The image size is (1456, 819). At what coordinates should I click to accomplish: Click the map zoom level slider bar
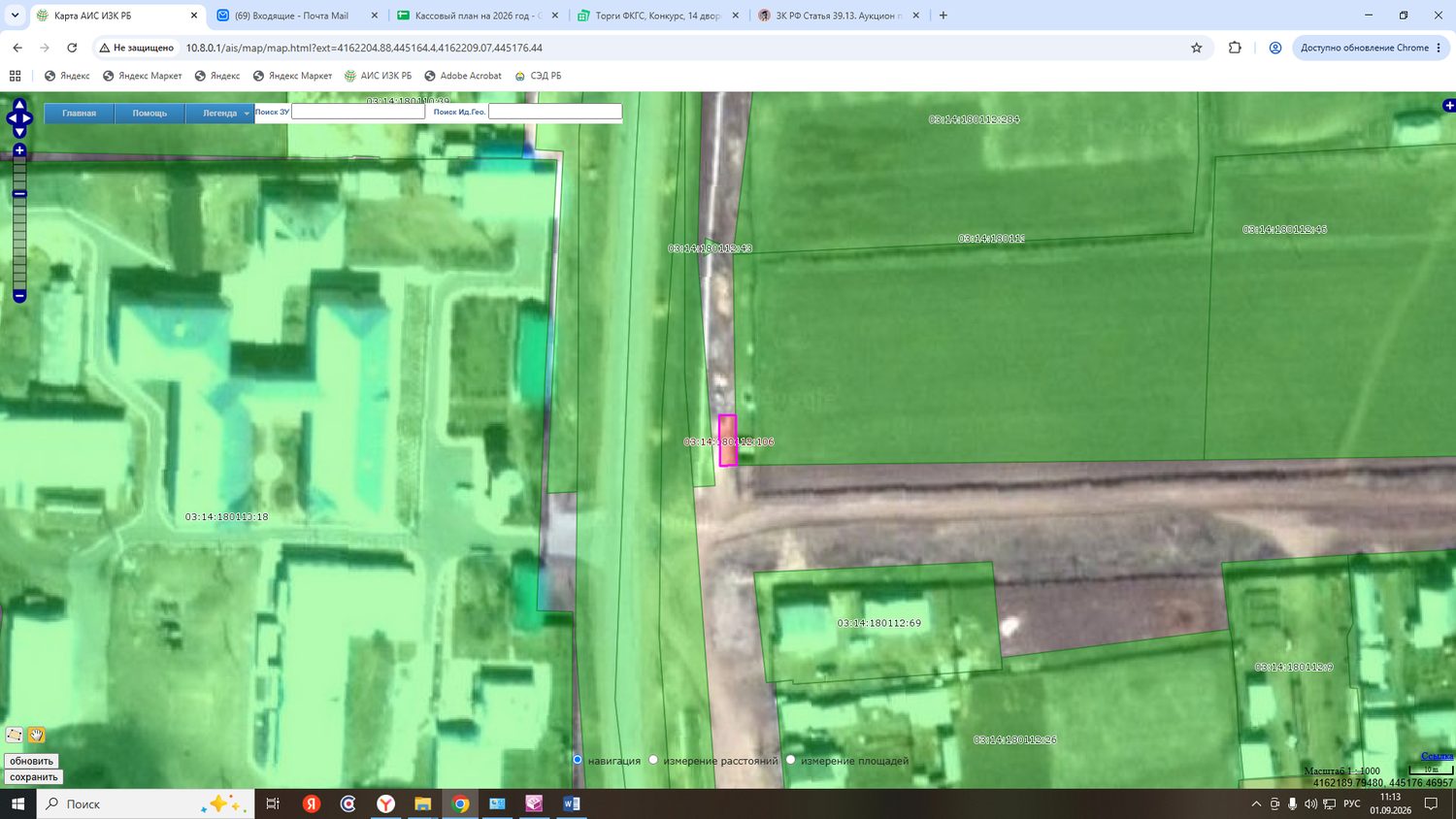19,223
